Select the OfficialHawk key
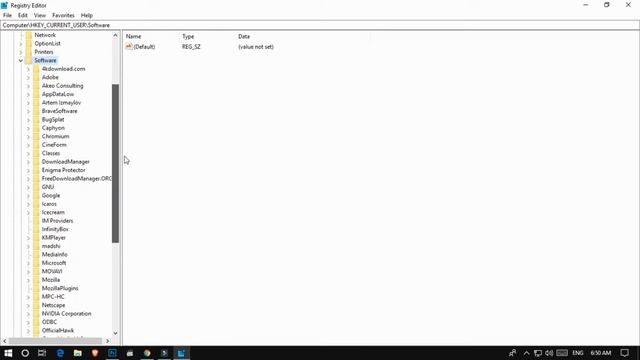This screenshot has height=360, width=640. 58,331
